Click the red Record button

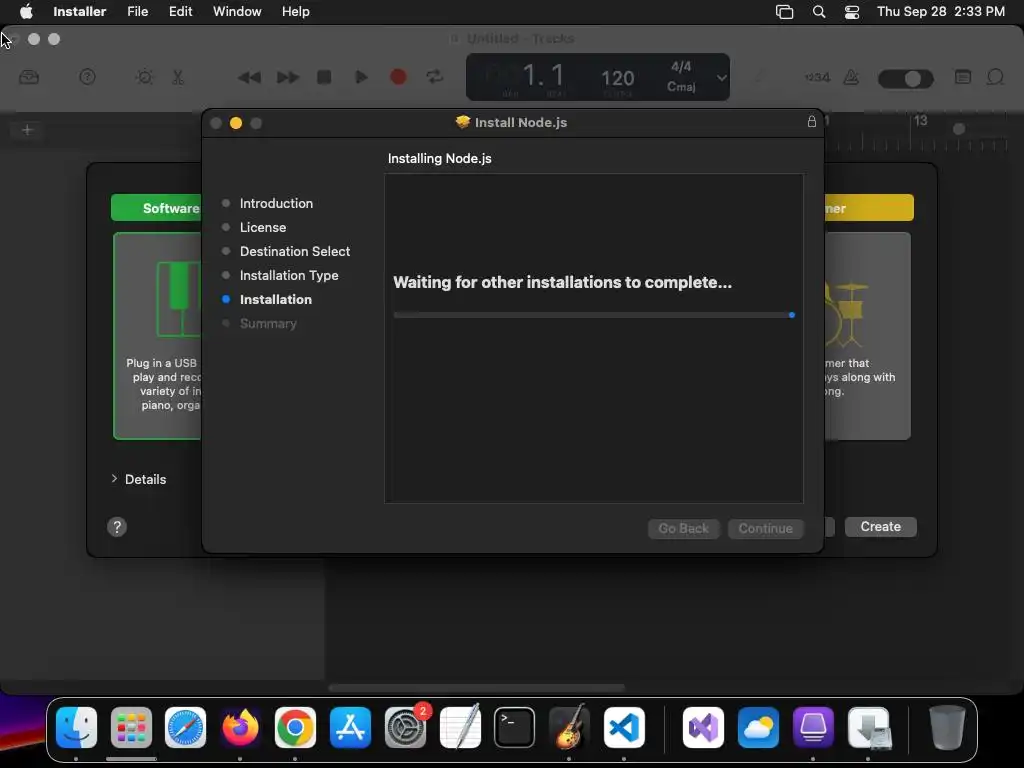398,77
